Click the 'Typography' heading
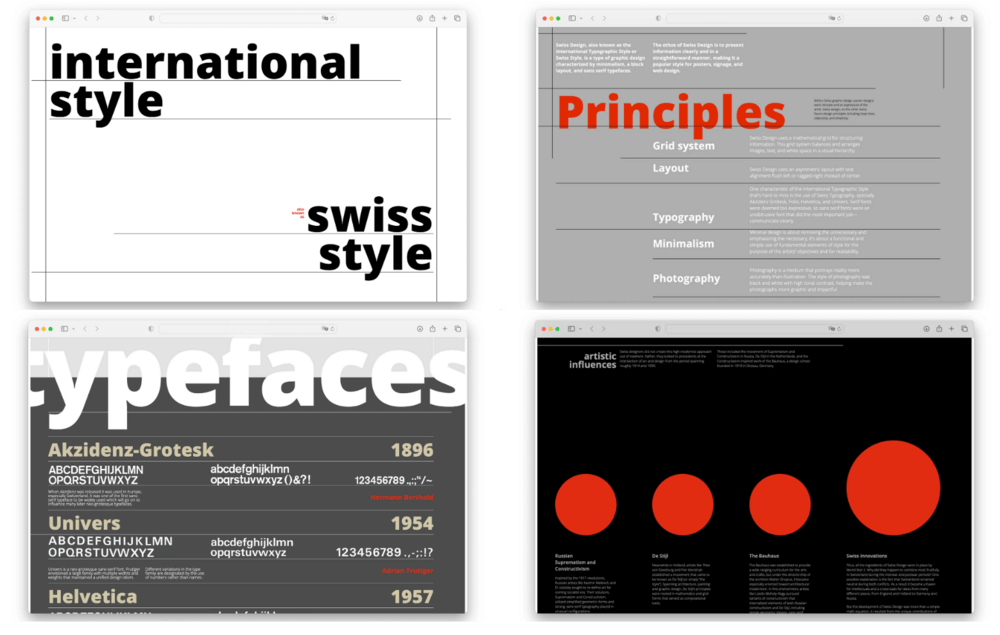1000x635 pixels. (683, 217)
